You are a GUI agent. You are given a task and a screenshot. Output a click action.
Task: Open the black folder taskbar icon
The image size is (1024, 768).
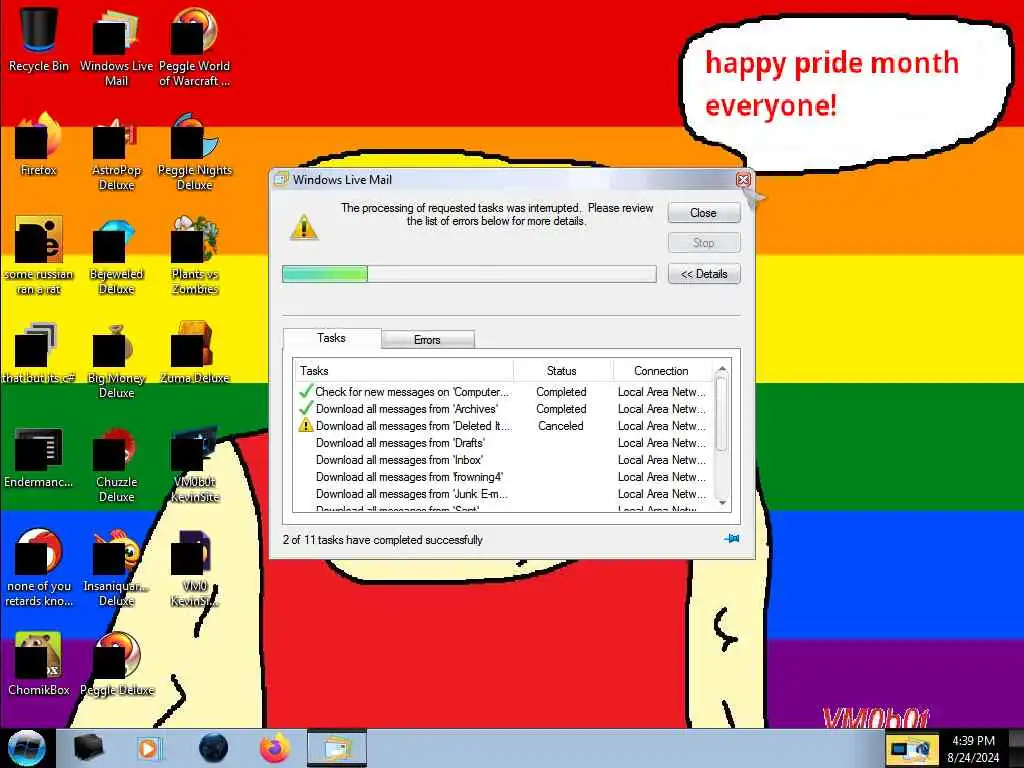click(x=88, y=748)
